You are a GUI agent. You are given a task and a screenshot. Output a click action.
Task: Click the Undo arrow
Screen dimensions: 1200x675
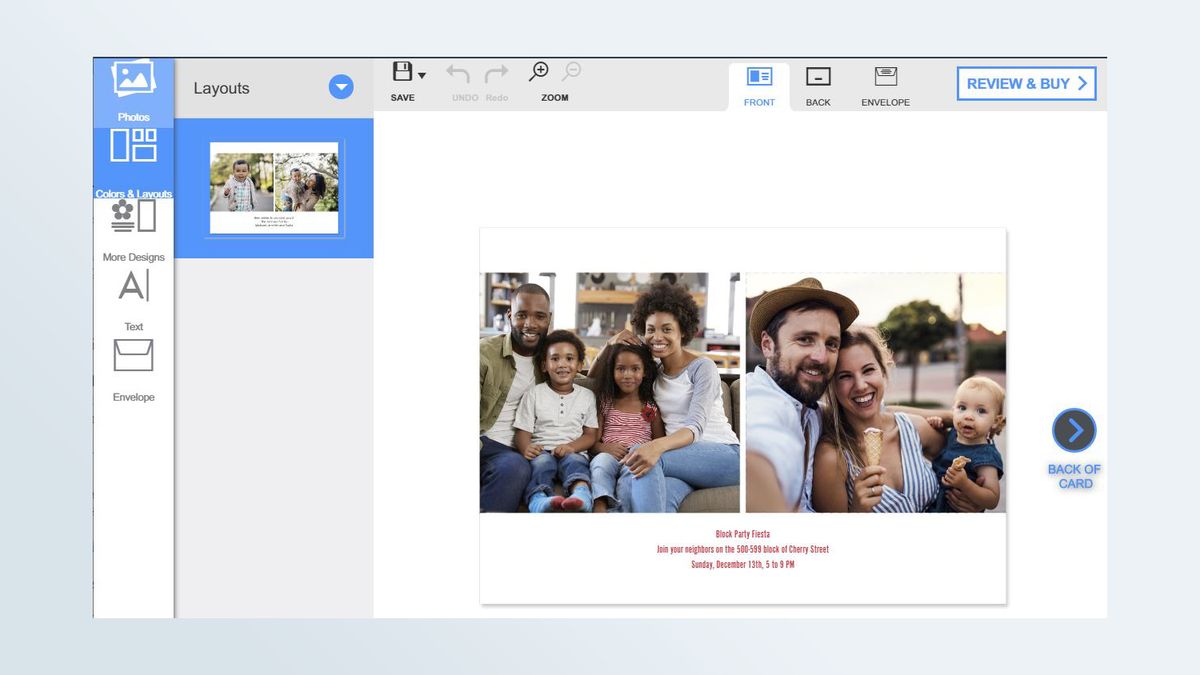point(459,75)
